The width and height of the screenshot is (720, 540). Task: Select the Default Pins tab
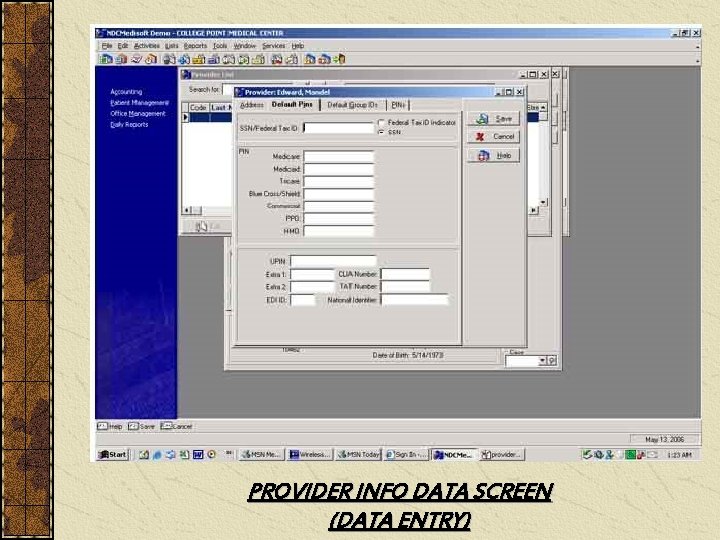tap(292, 105)
